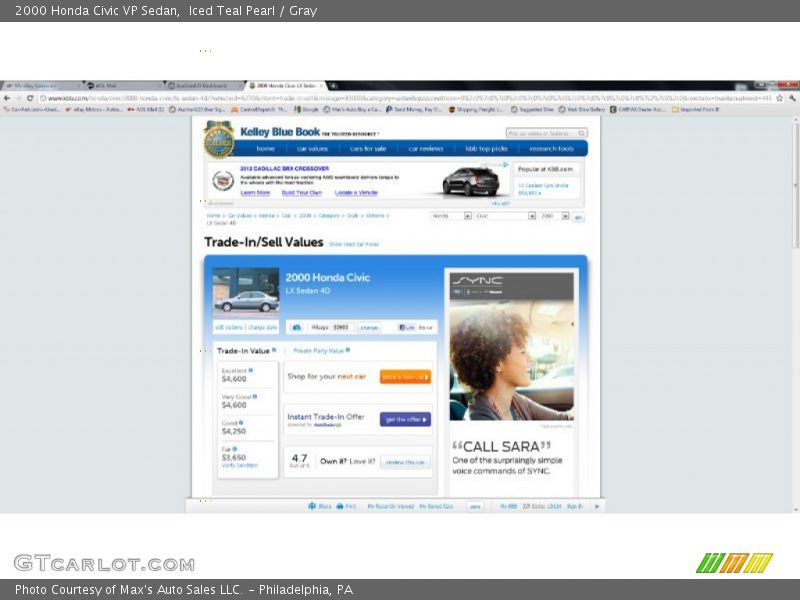Screen dimensions: 800x600
Task: Click the camera photo icon beside Mileage
Action: pyautogui.click(x=296, y=327)
